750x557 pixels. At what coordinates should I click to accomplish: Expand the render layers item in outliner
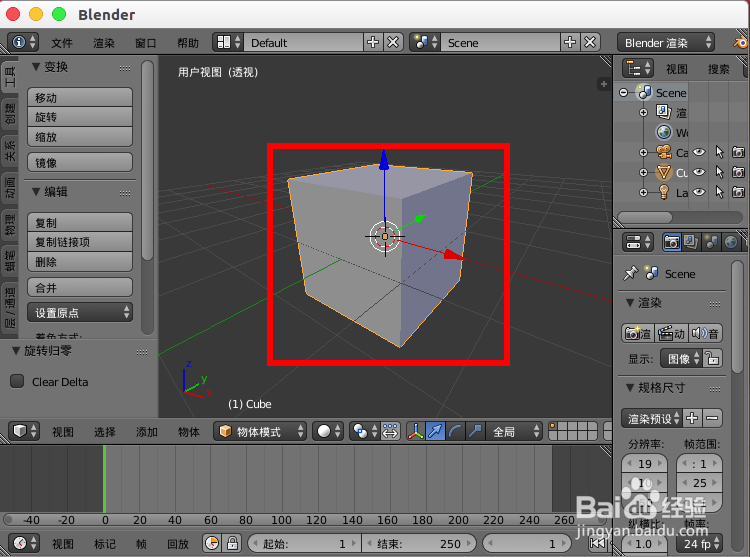tap(643, 112)
